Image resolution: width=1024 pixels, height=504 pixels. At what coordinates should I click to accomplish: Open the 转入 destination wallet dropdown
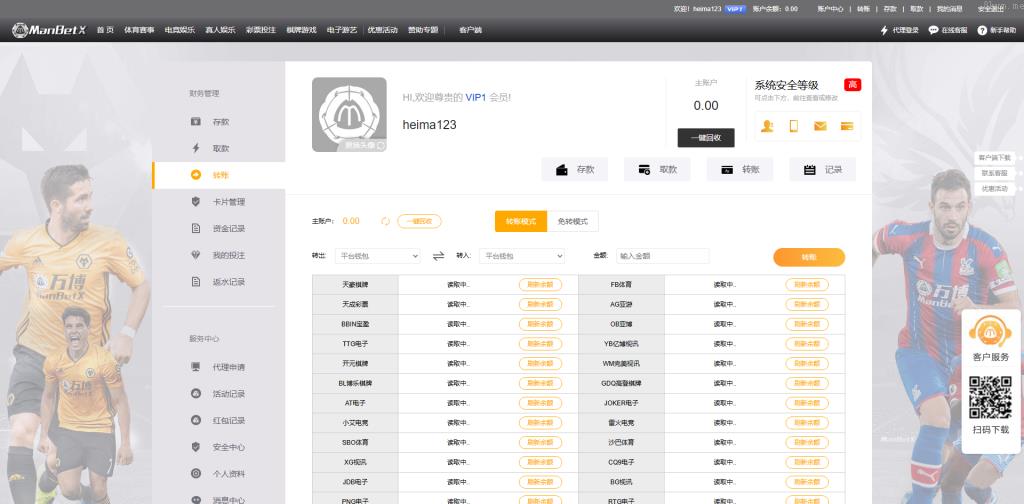click(522, 256)
